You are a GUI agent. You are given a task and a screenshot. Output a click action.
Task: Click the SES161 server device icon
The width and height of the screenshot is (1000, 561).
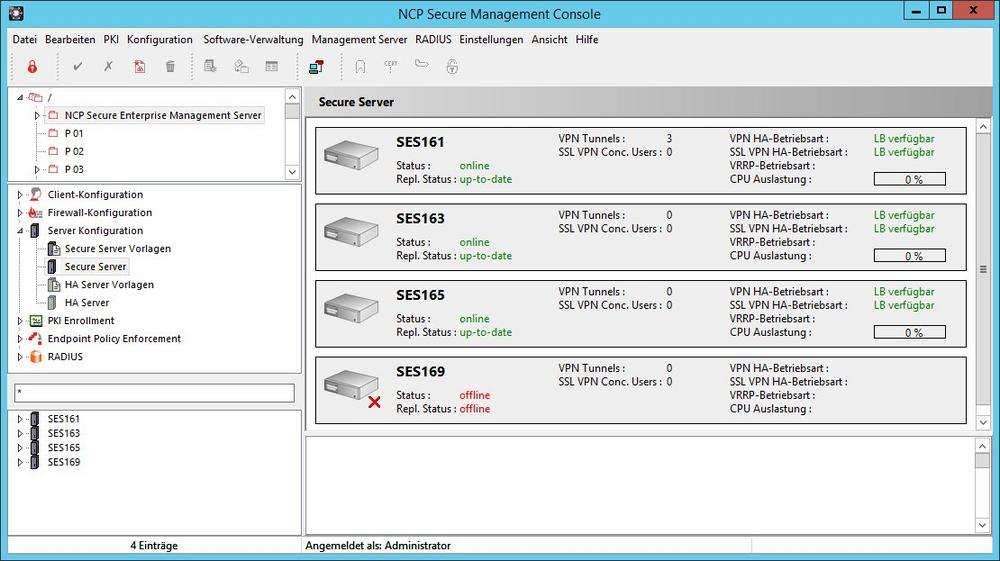pyautogui.click(x=351, y=155)
